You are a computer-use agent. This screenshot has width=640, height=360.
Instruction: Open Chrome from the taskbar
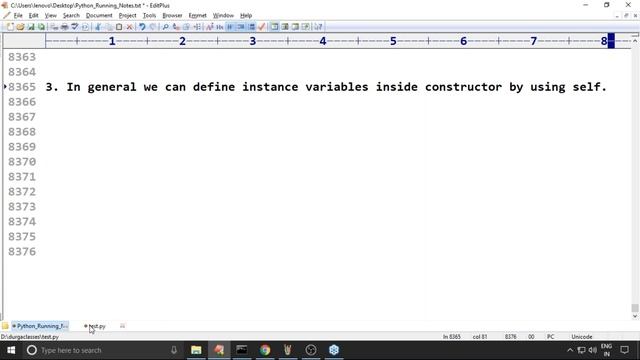[x=265, y=350]
